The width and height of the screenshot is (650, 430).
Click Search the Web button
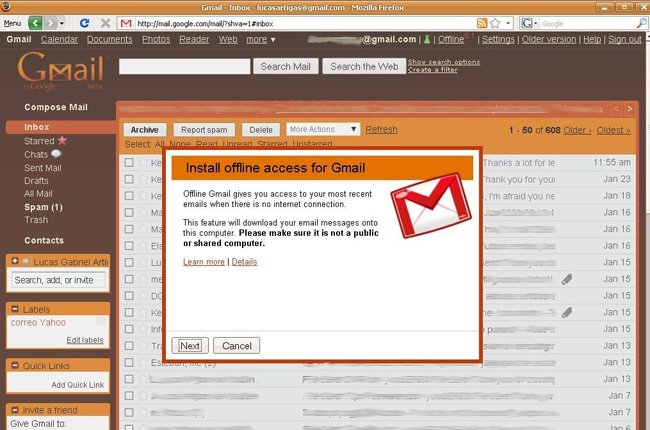tap(364, 66)
